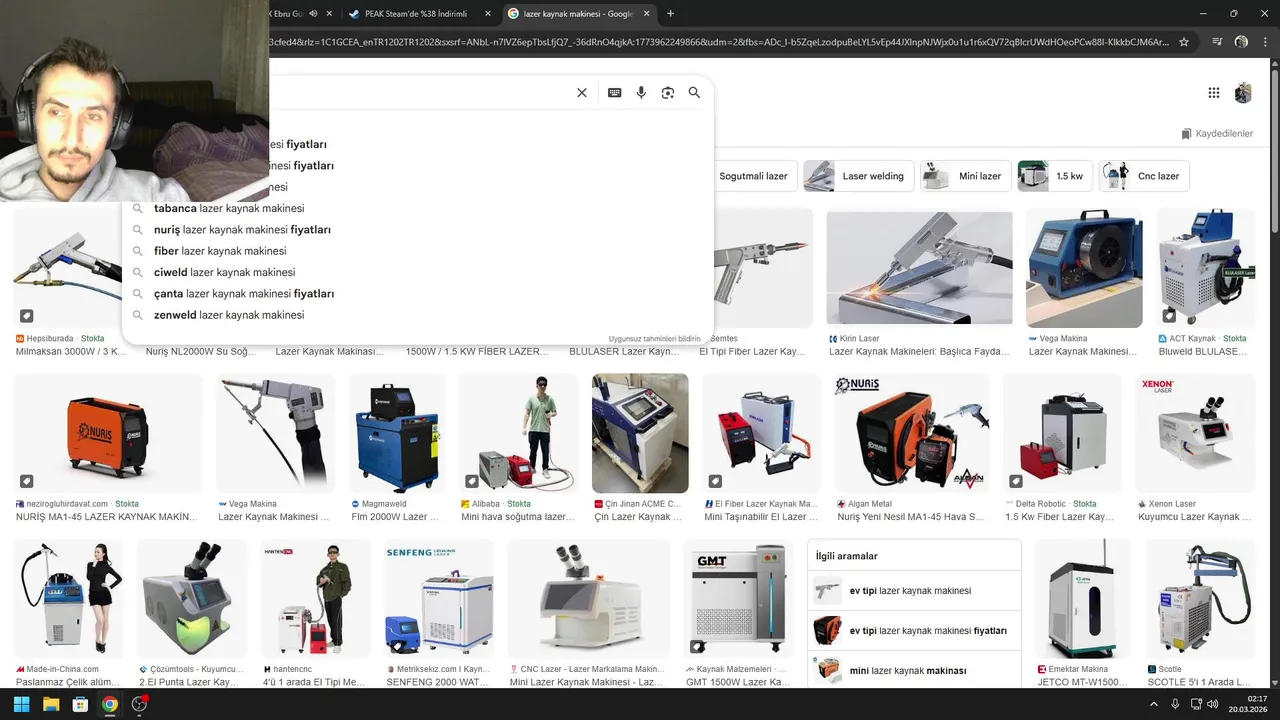Open the Chrome profile avatar in the toolbar
Image resolution: width=1280 pixels, height=720 pixels.
1241,42
